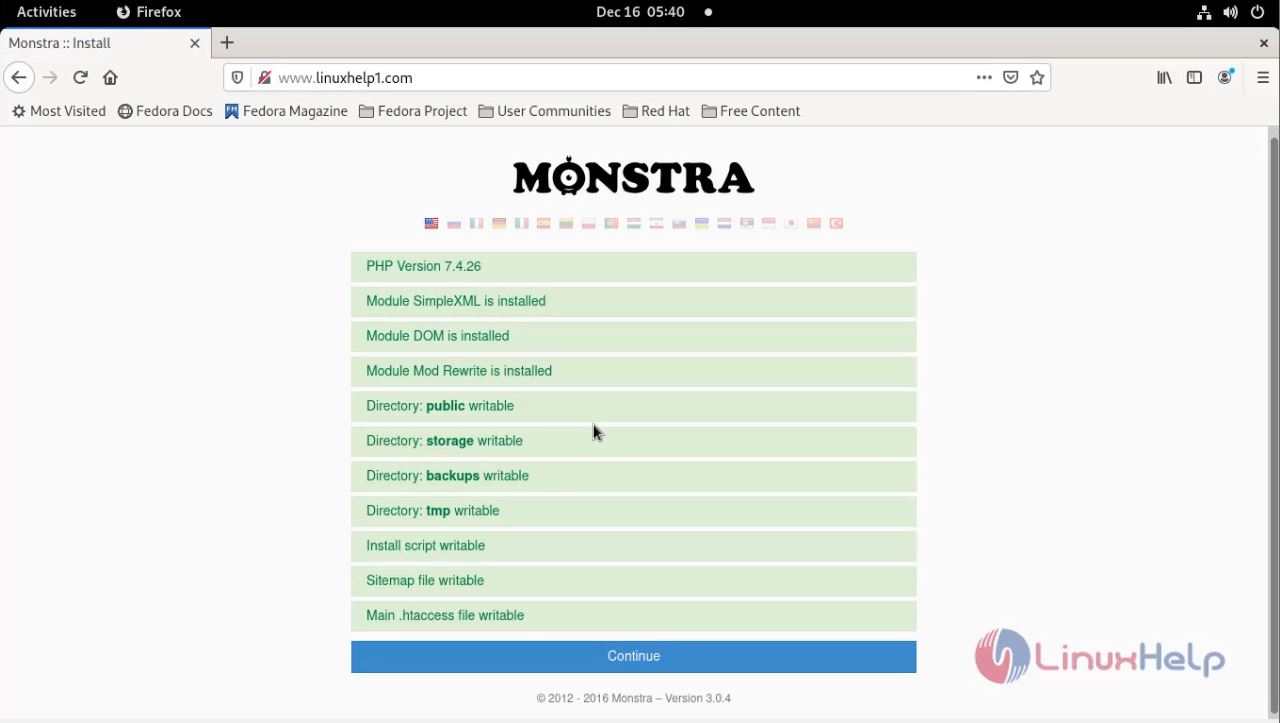Expand the Free Content bookmarks folder
The width and height of the screenshot is (1280, 723).
[x=751, y=111]
